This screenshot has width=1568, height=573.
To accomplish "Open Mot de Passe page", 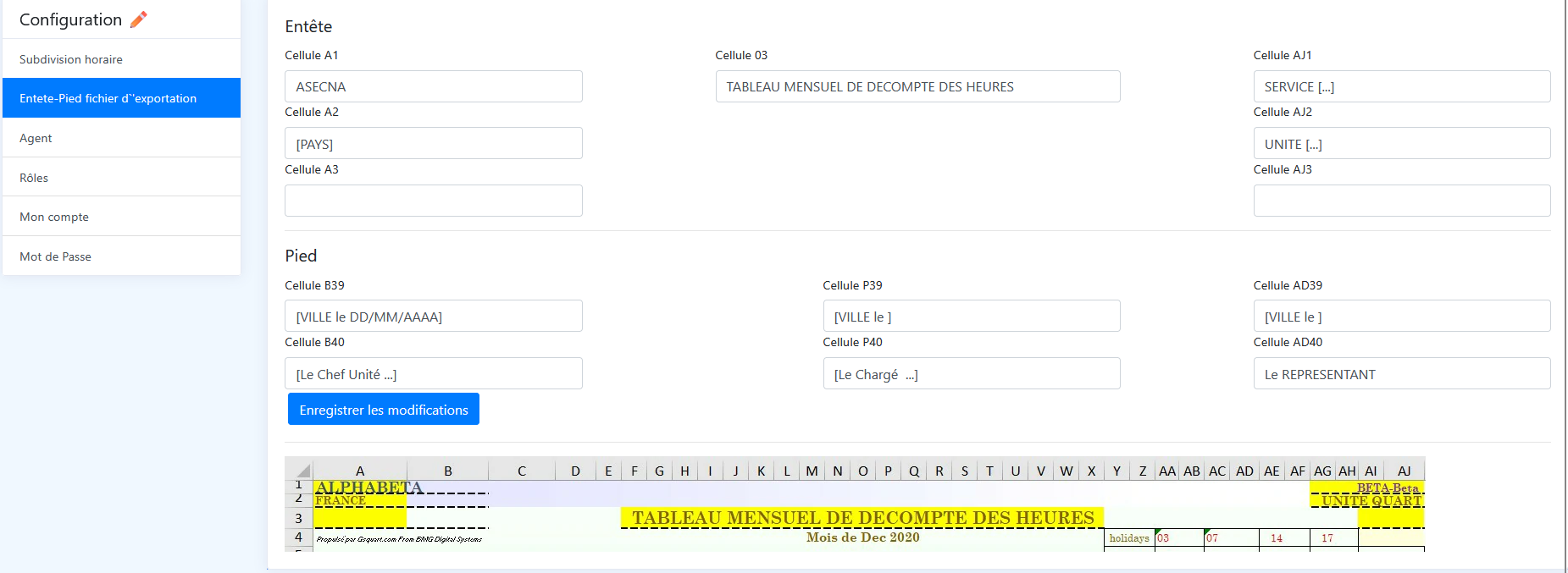I will (x=121, y=256).
